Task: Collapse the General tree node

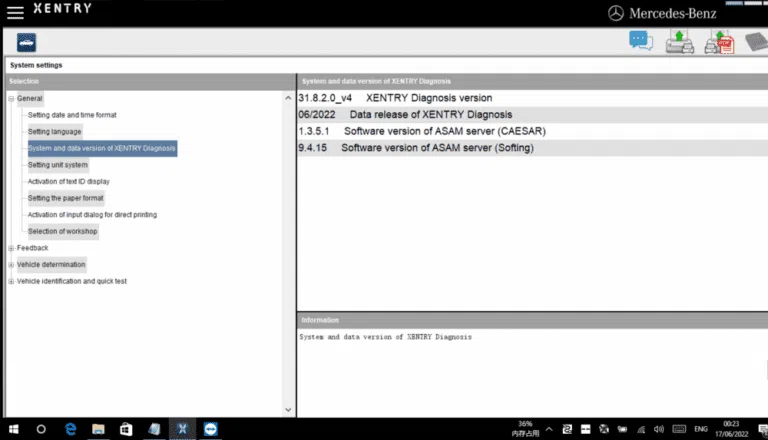Action: click(x=11, y=98)
